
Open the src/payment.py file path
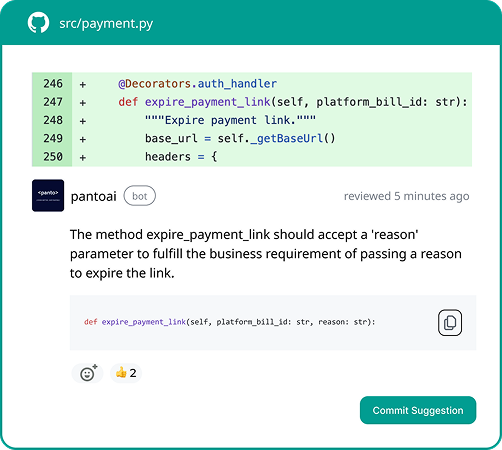coord(106,24)
